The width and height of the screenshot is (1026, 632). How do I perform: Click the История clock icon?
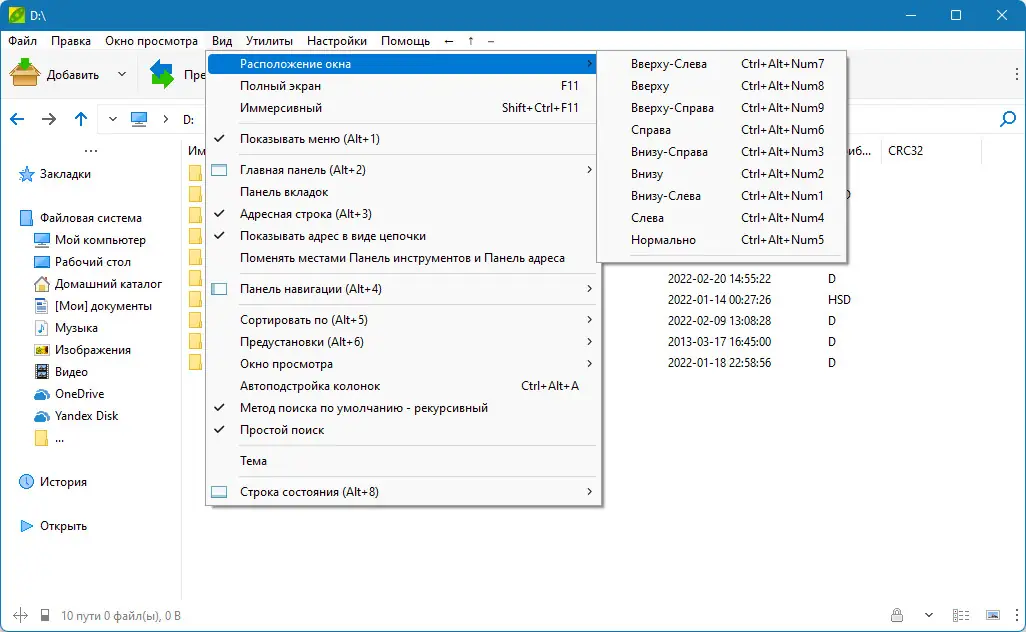pyautogui.click(x=26, y=482)
